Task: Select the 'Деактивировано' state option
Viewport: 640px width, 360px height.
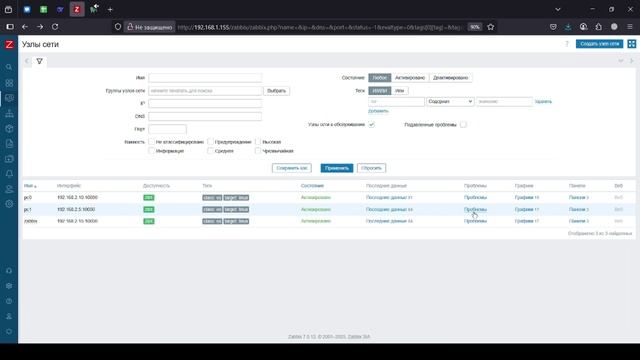Action: tap(450, 78)
